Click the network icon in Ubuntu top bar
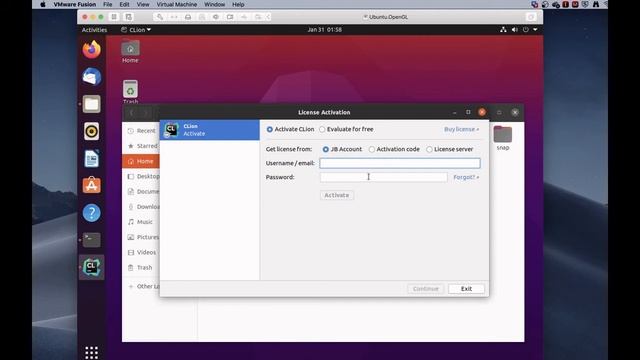Viewport: 640px width, 360px height. click(503, 30)
